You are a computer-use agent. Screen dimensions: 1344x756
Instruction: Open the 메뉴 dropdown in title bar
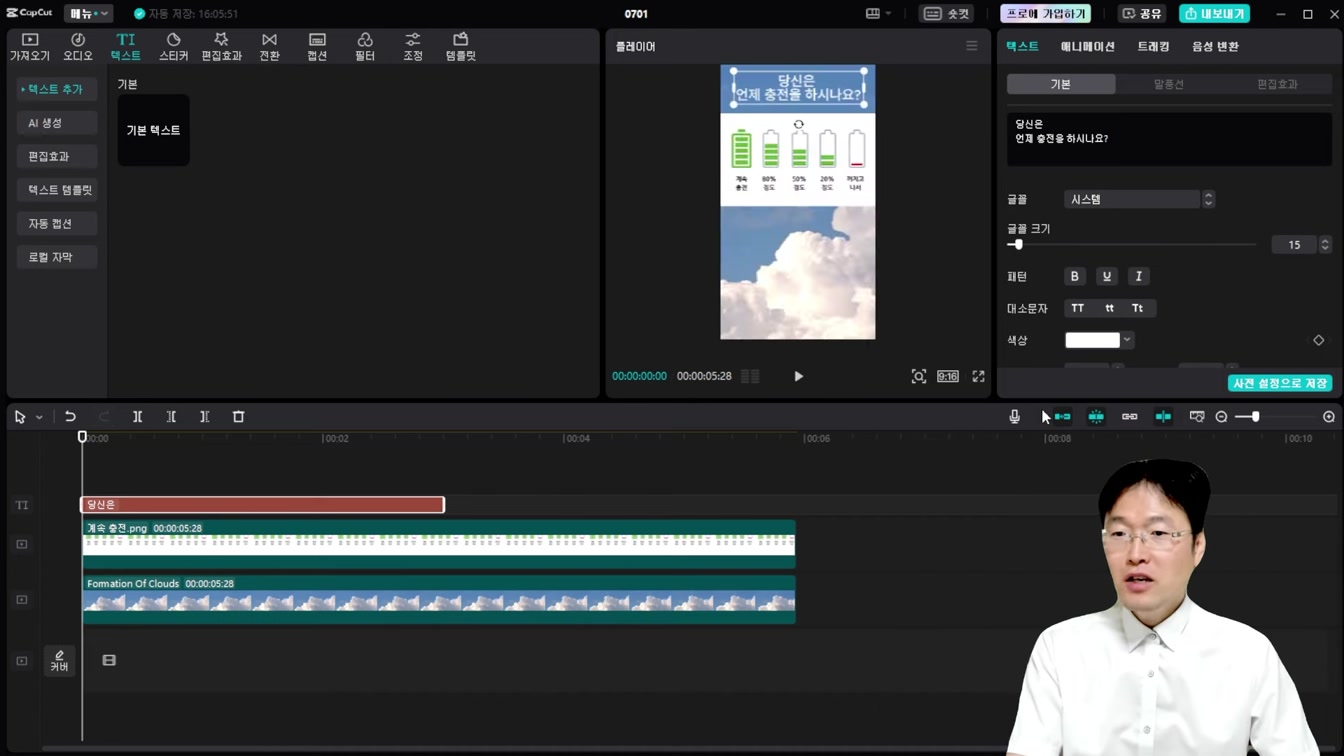click(89, 14)
